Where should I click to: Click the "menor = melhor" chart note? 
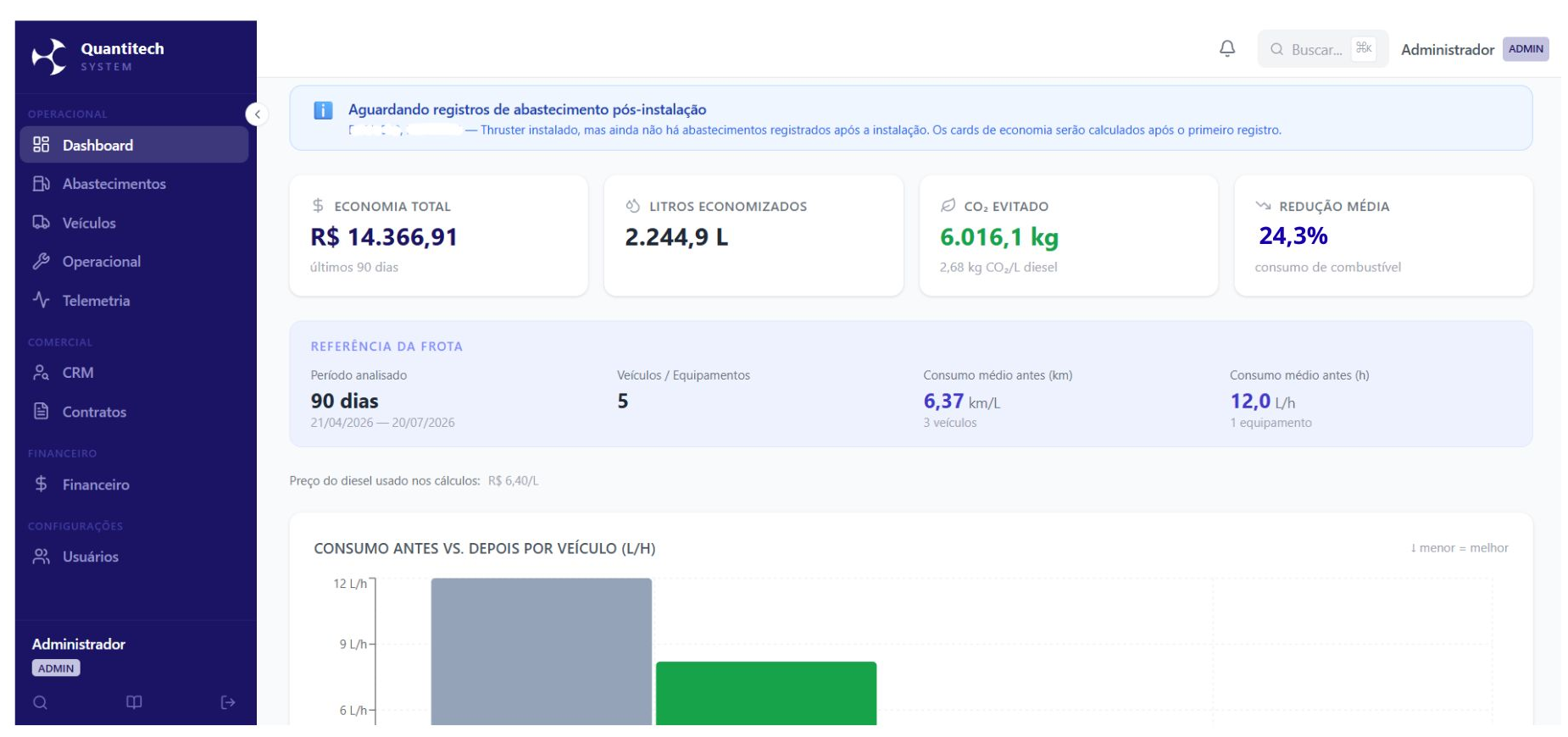pos(1460,548)
